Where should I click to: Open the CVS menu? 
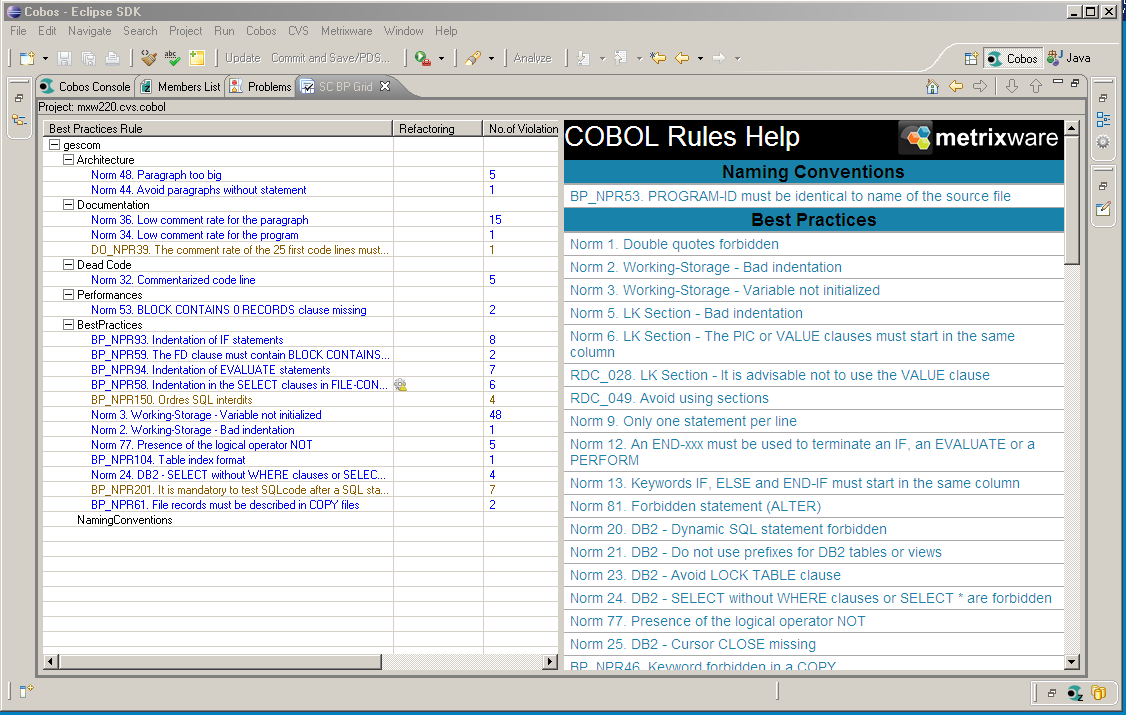(298, 31)
